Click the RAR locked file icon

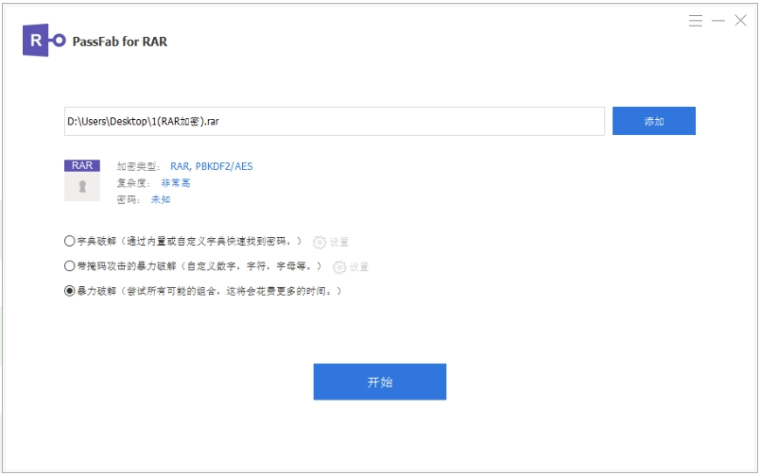coord(82,180)
